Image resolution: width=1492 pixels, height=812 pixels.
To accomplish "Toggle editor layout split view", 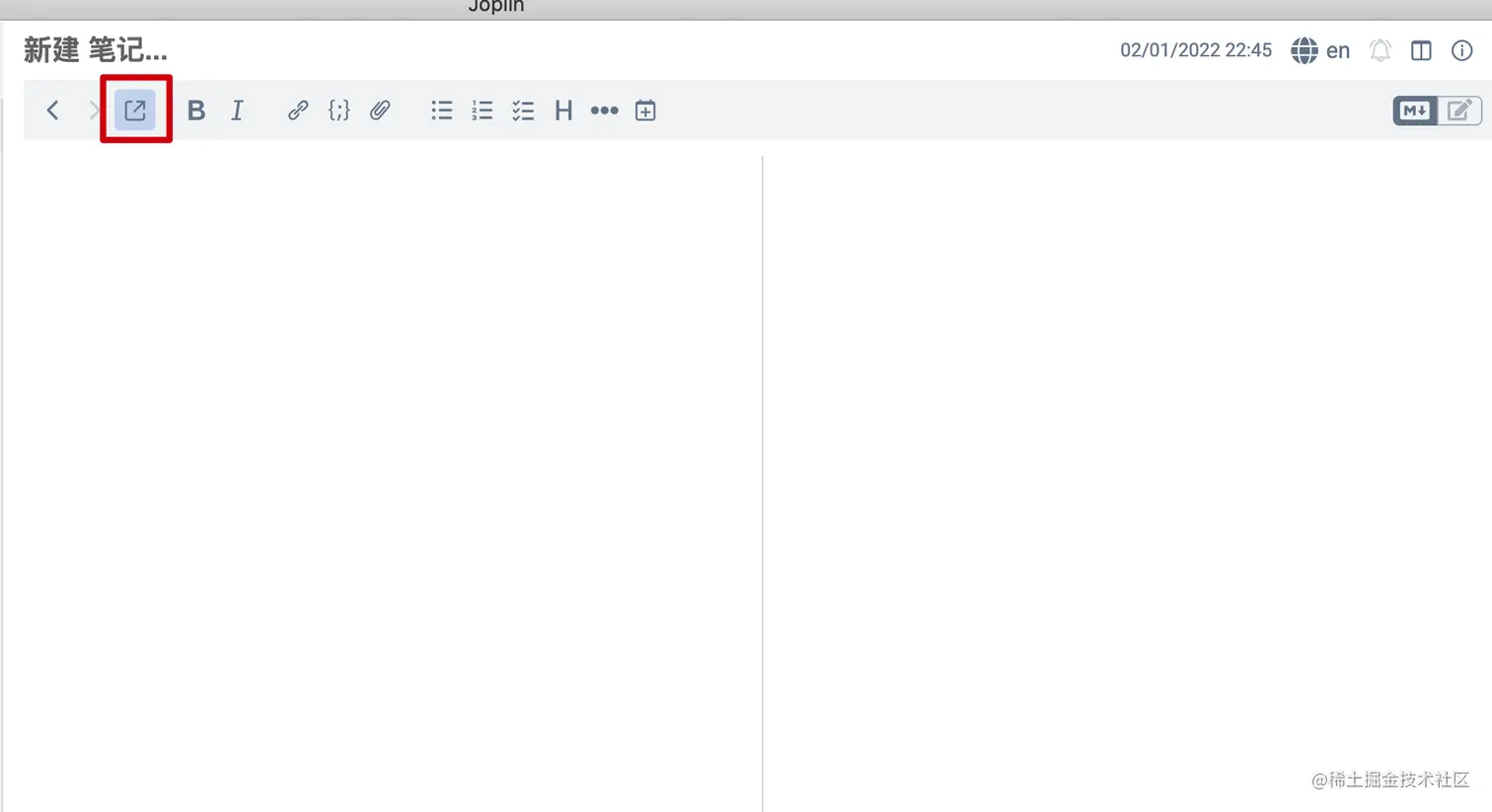I will [x=1421, y=50].
